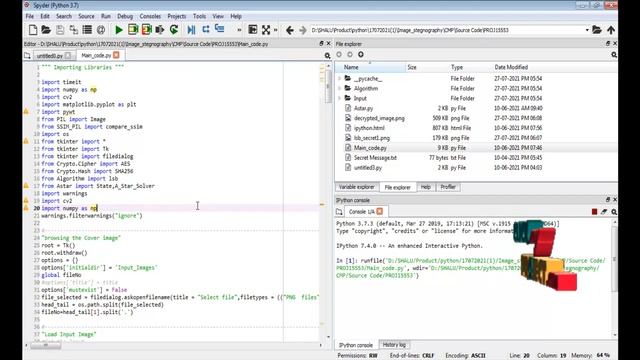This screenshot has width=640, height=360.
Task: Click the Save file toolbar icon
Action: pos(60,30)
